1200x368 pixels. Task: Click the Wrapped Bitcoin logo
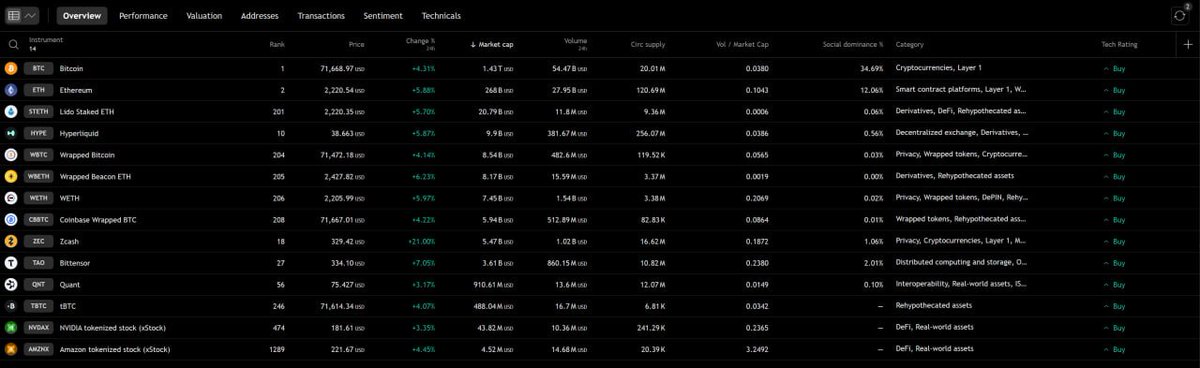coord(11,155)
